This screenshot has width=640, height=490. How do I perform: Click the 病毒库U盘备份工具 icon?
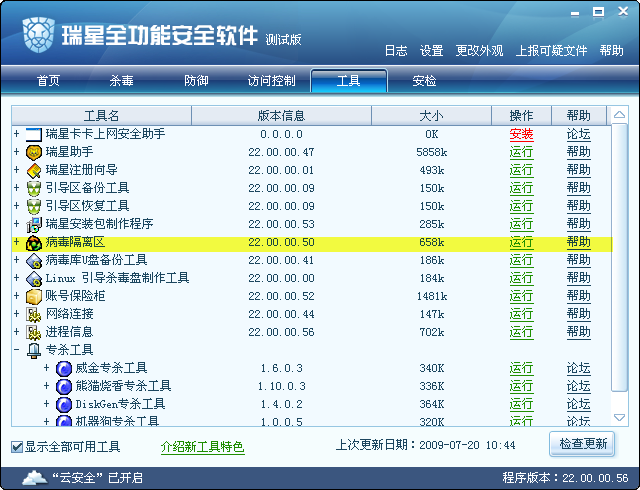[33, 261]
